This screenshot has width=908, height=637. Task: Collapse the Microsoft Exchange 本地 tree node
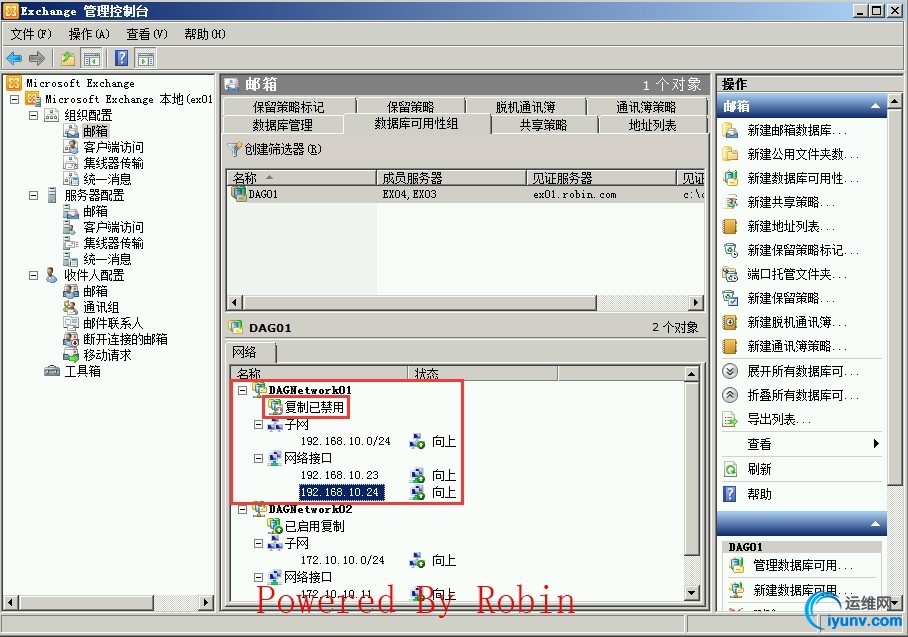click(15, 100)
